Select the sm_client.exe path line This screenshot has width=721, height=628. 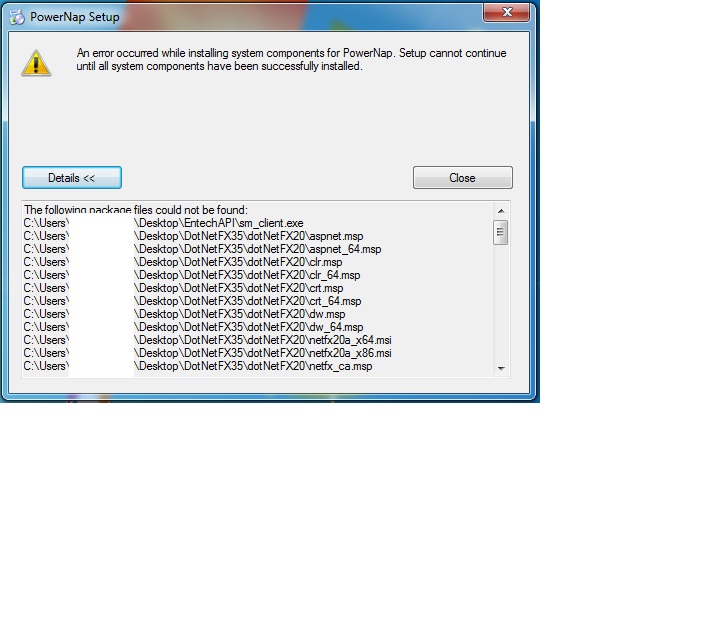coord(163,223)
